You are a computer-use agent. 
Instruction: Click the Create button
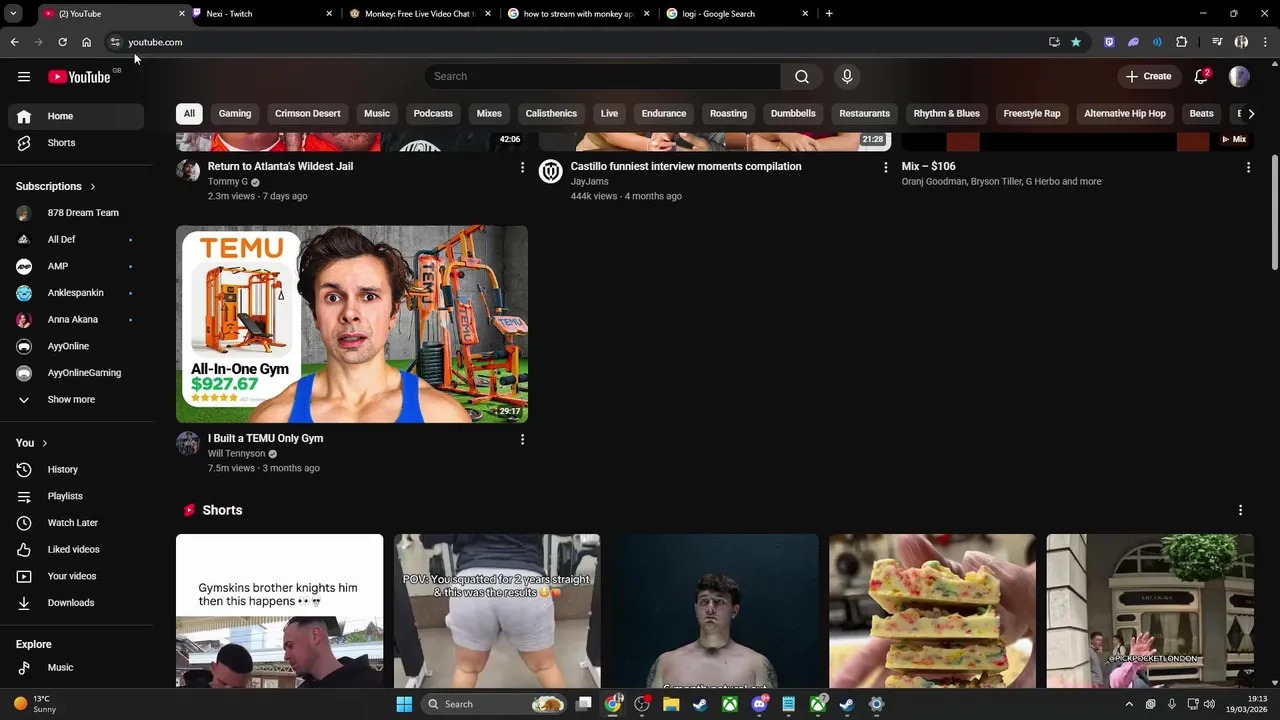coord(1148,77)
